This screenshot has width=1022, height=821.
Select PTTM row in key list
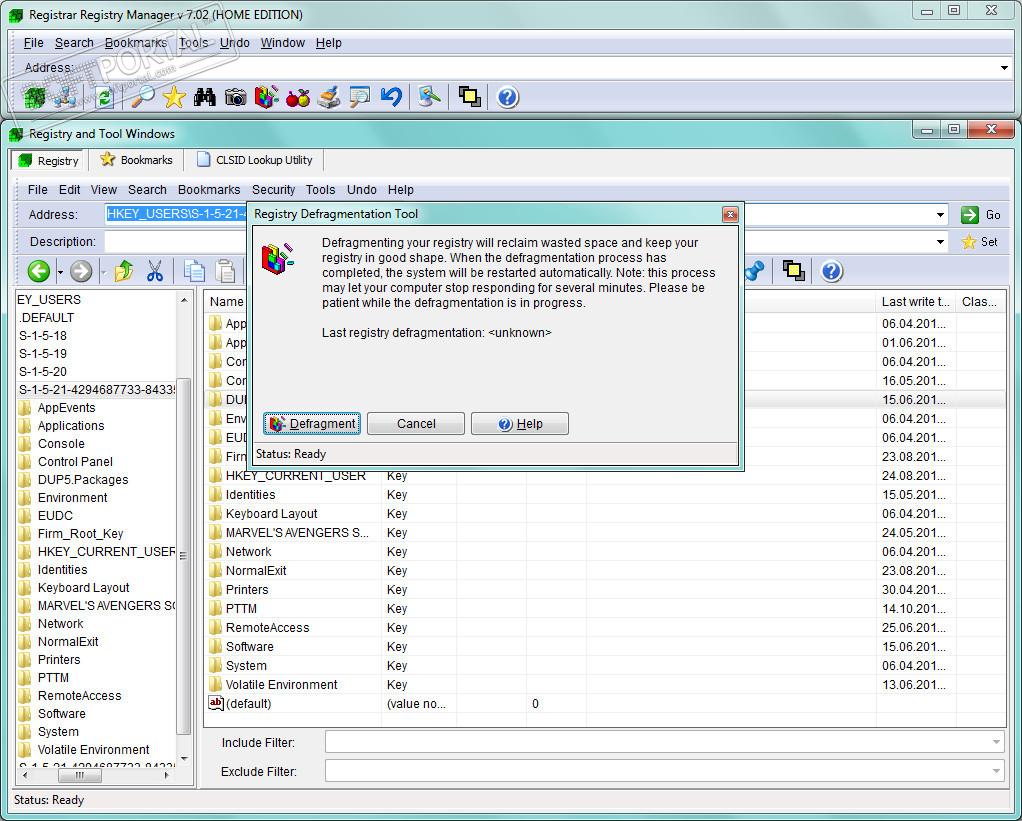click(x=606, y=609)
